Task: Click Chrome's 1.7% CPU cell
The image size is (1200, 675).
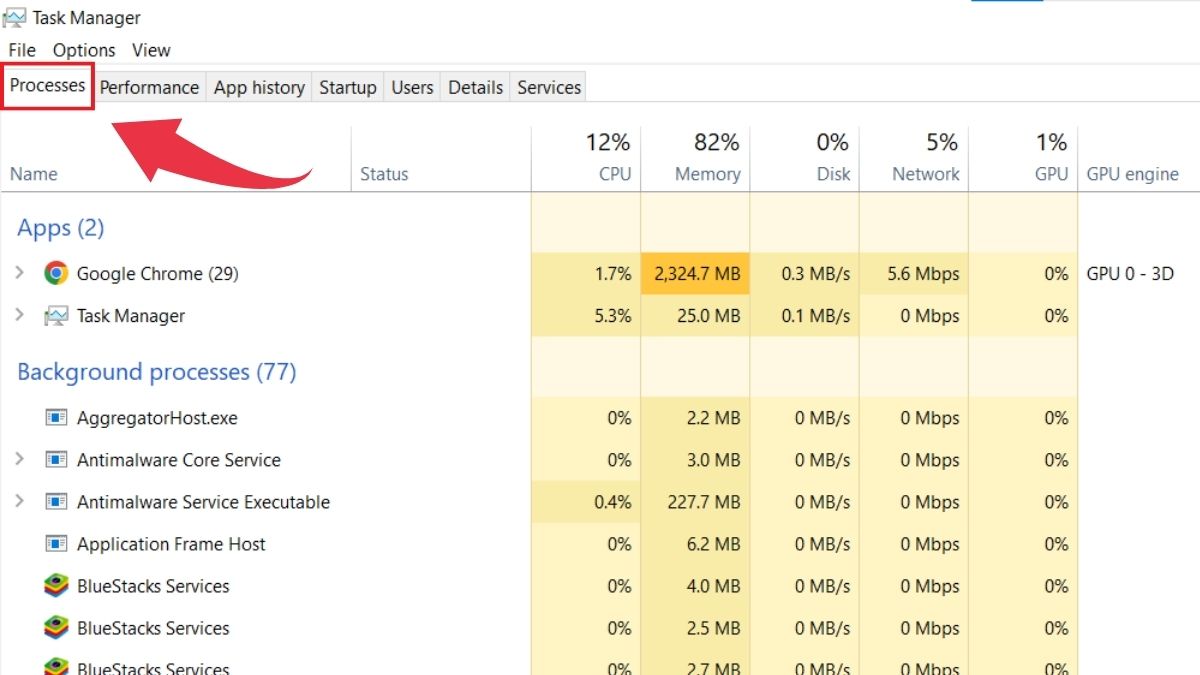Action: tap(586, 273)
